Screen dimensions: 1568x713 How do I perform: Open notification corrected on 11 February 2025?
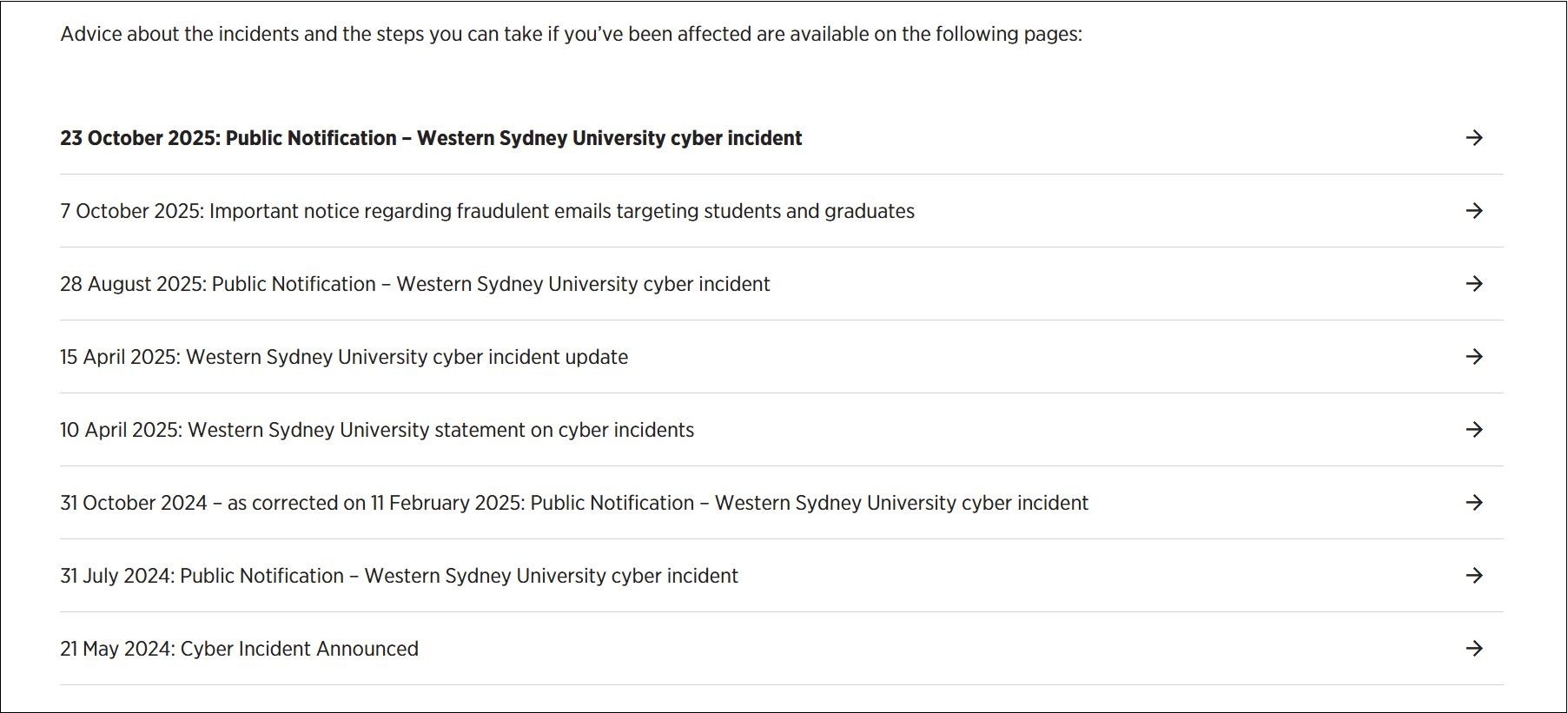coord(573,503)
